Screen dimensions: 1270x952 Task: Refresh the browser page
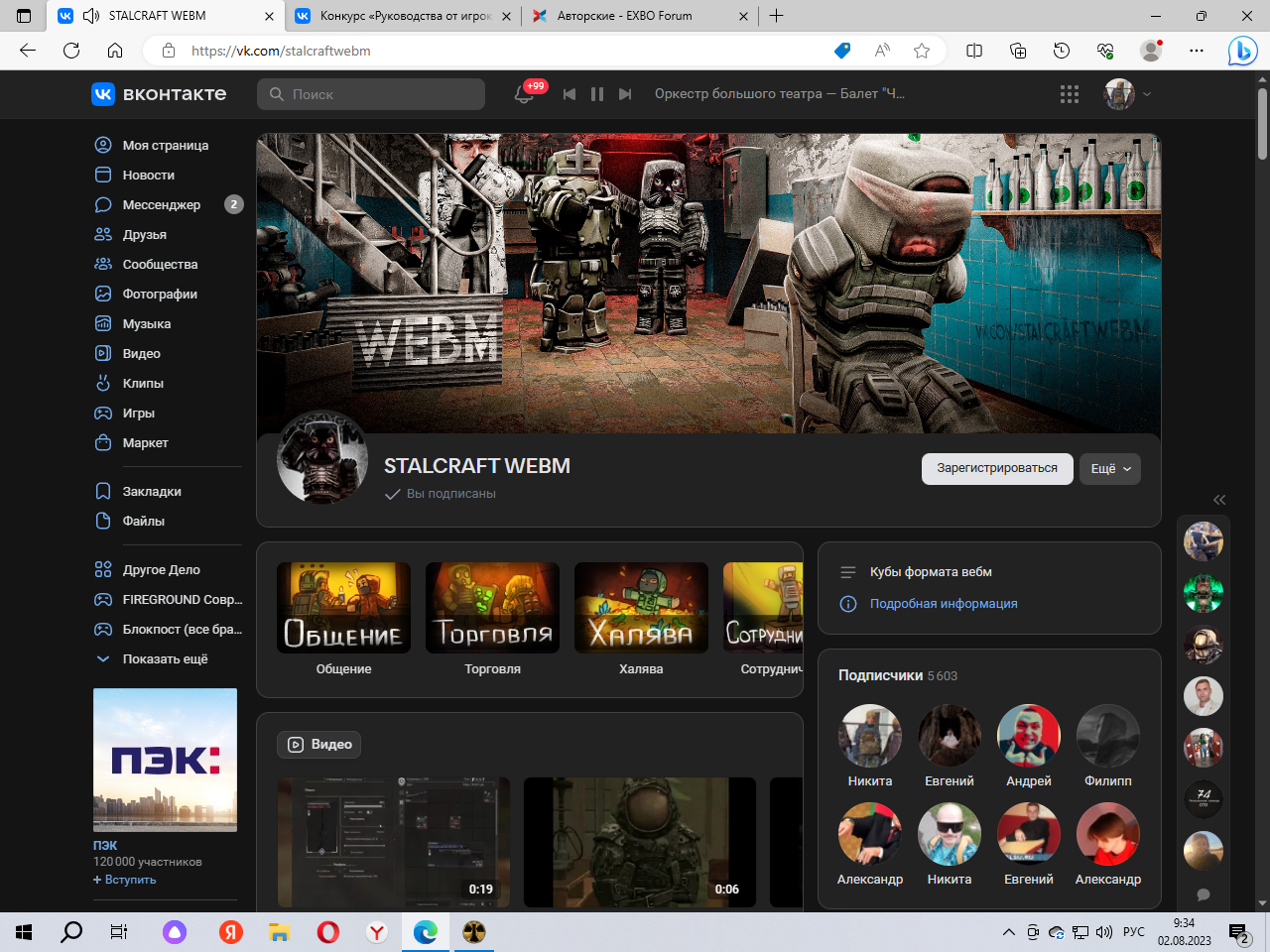(x=71, y=51)
